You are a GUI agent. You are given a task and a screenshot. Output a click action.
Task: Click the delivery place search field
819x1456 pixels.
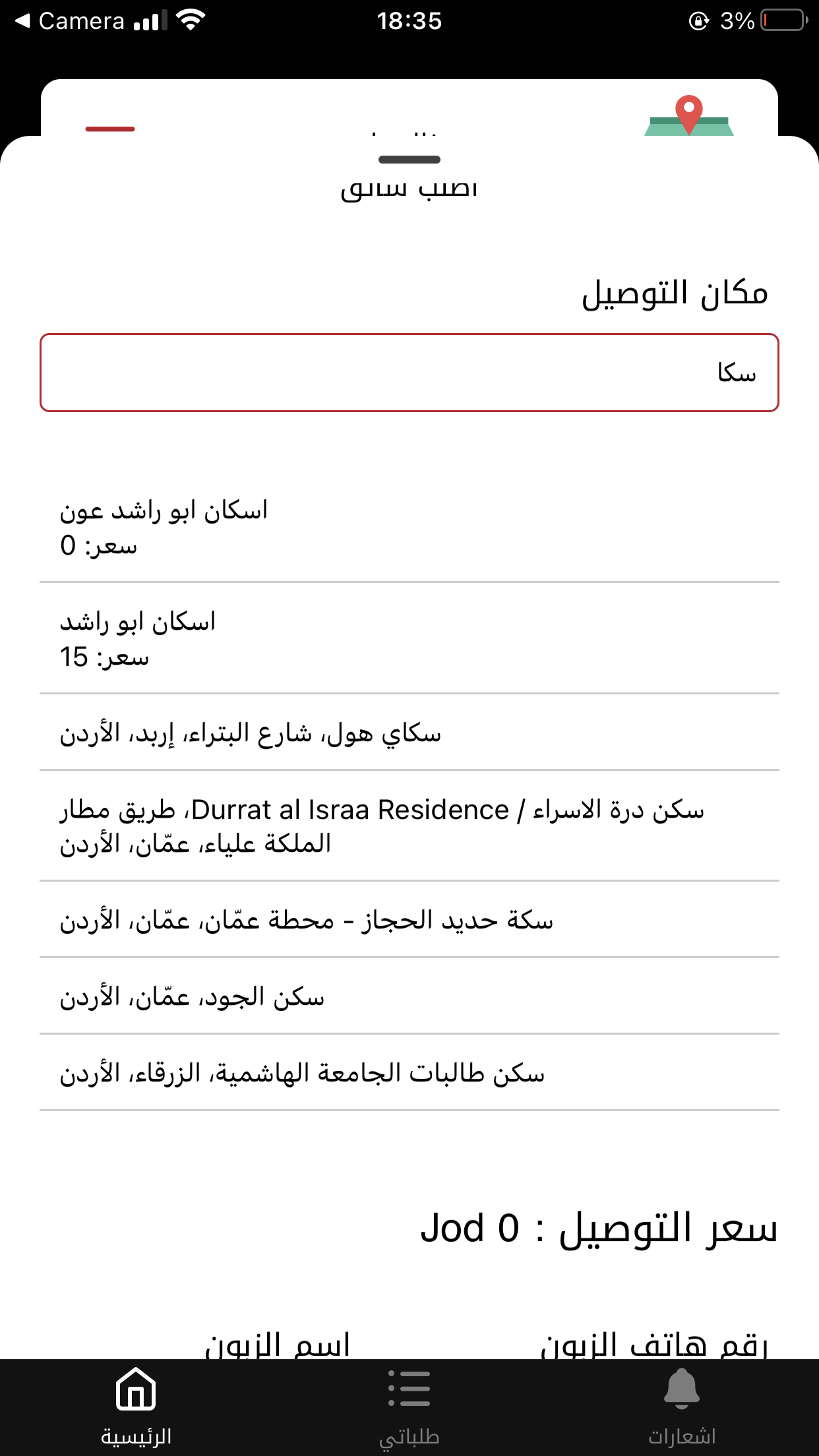click(x=409, y=373)
